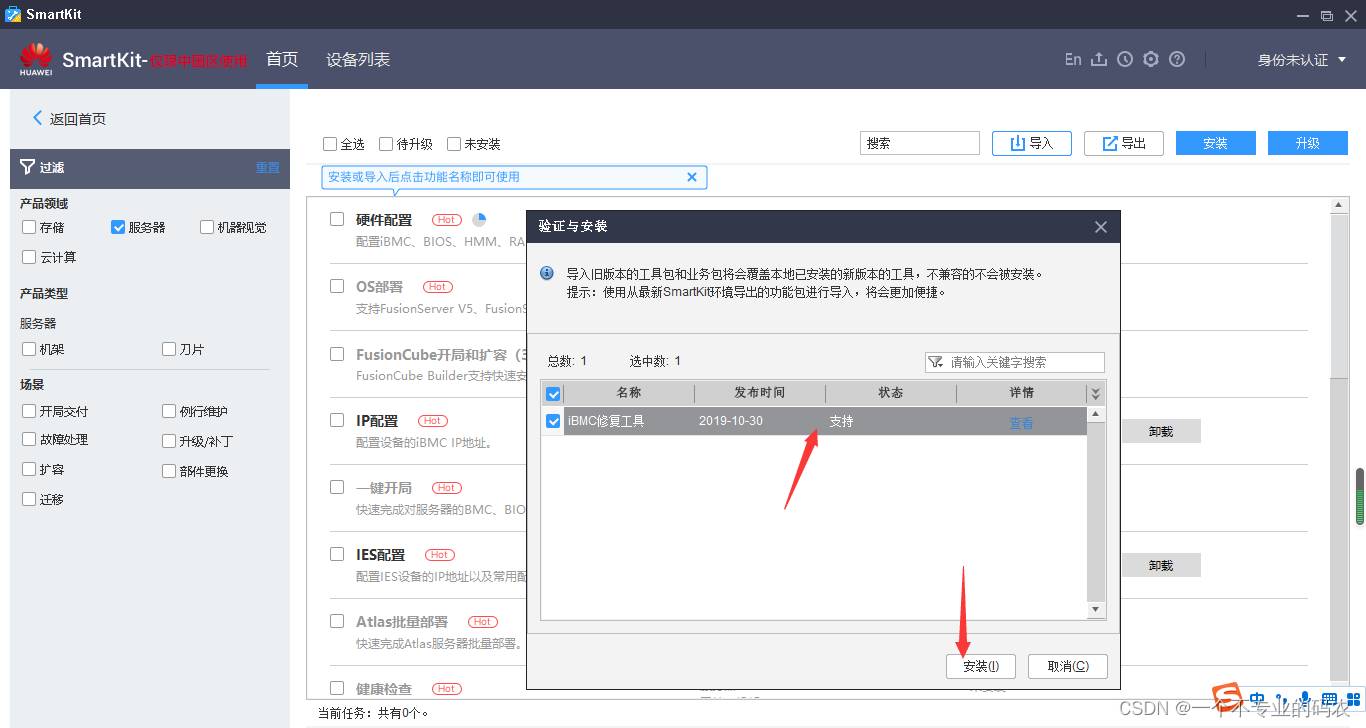Click the Hot badge beside IES配置
The width and height of the screenshot is (1366, 728).
click(439, 554)
